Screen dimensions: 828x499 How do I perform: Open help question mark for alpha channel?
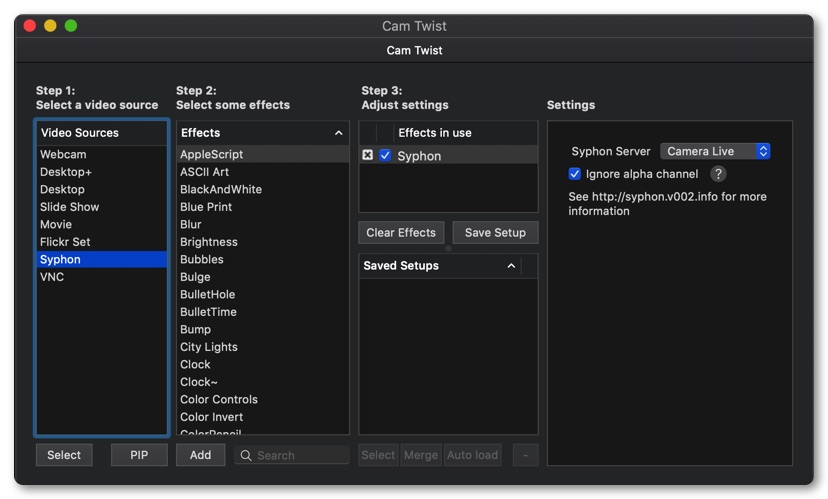coord(718,174)
